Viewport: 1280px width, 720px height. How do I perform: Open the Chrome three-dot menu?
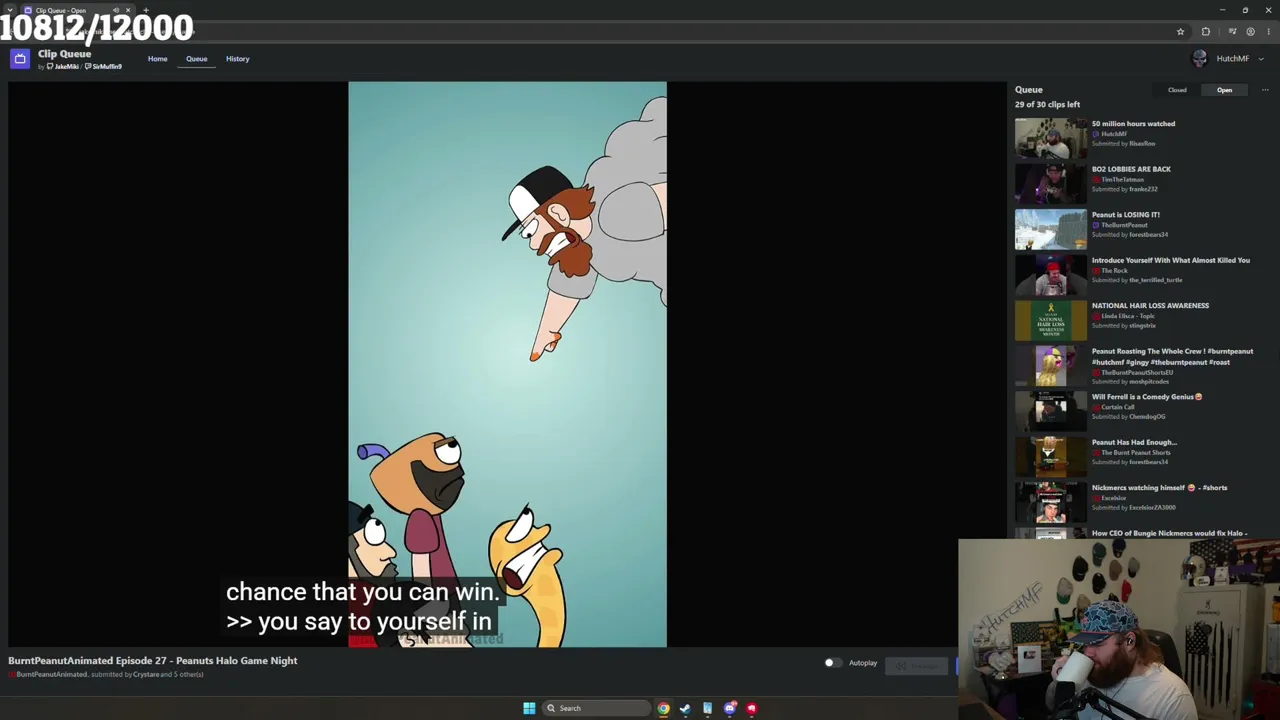[1267, 32]
